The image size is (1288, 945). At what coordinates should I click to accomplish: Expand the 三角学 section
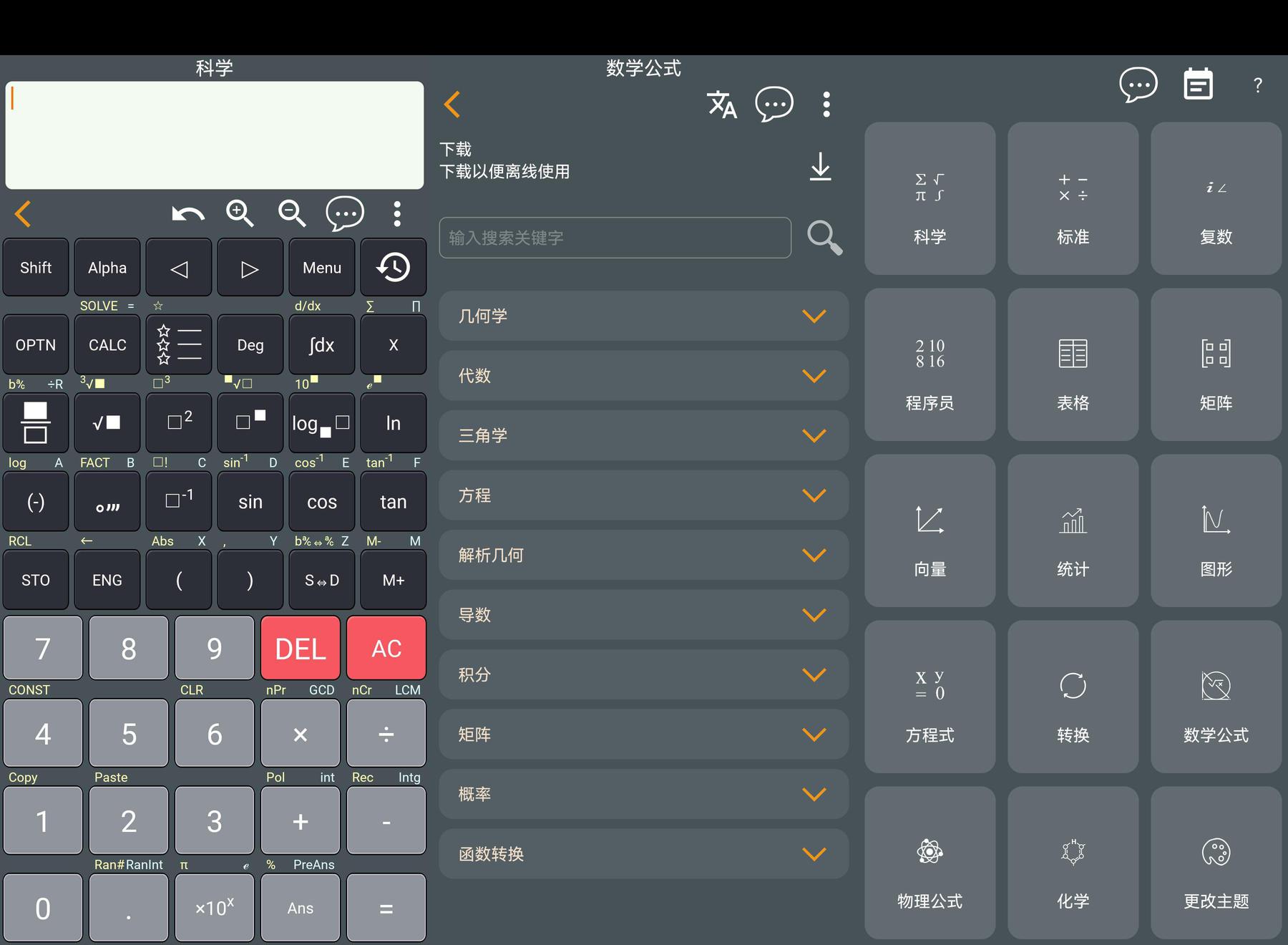(x=643, y=435)
